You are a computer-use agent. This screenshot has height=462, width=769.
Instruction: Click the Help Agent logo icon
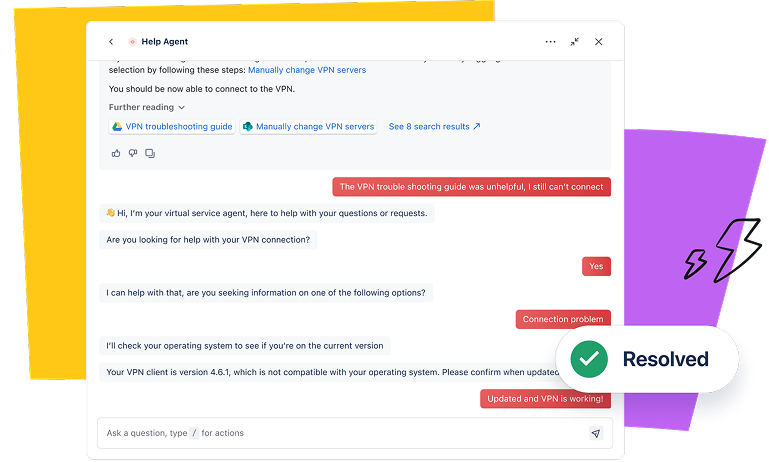132,42
